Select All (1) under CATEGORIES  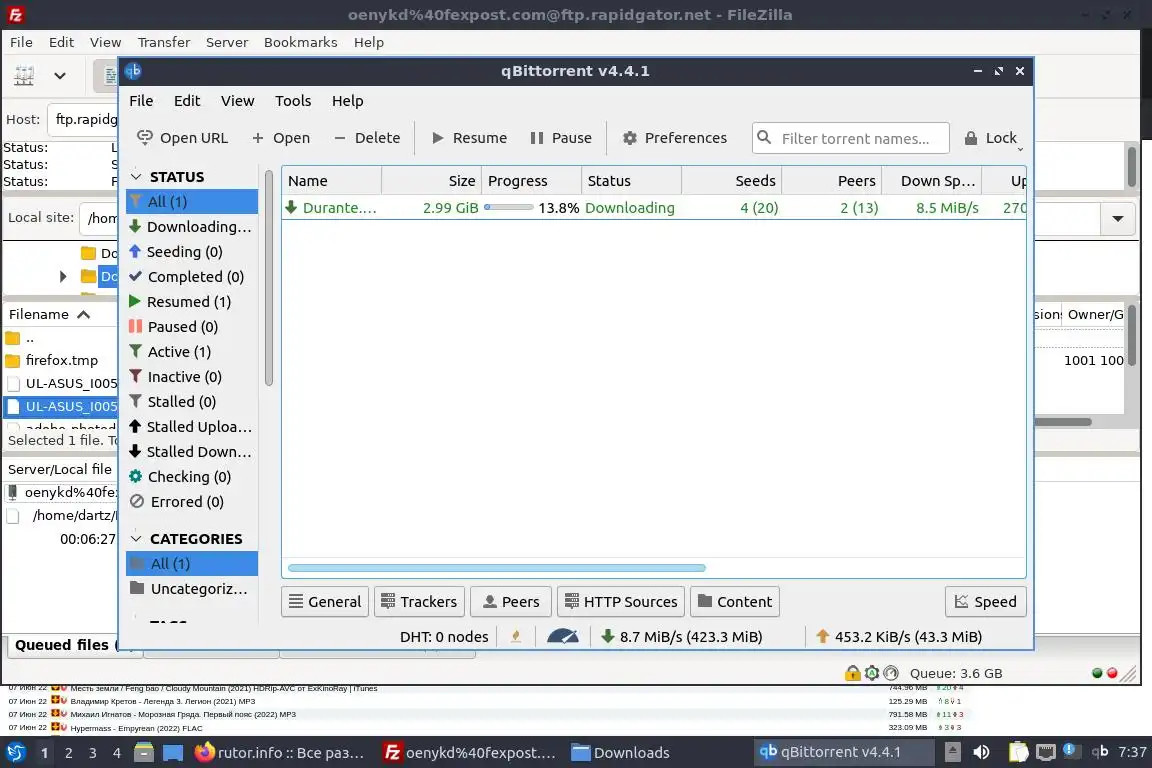click(x=192, y=564)
